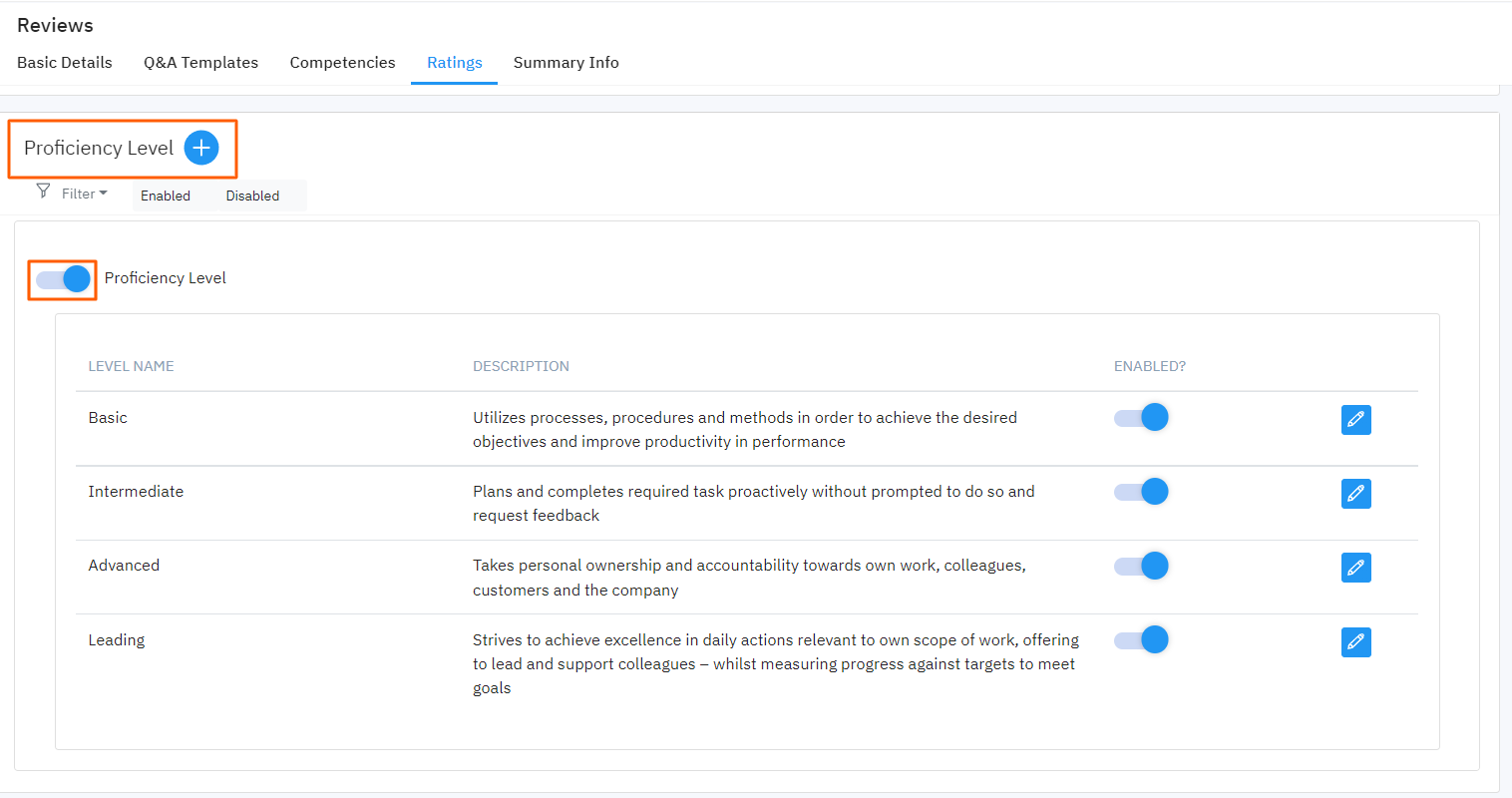Screen dimensions: 1512x798
Task: Edit the Leading level with pencil icon
Action: pos(1355,642)
